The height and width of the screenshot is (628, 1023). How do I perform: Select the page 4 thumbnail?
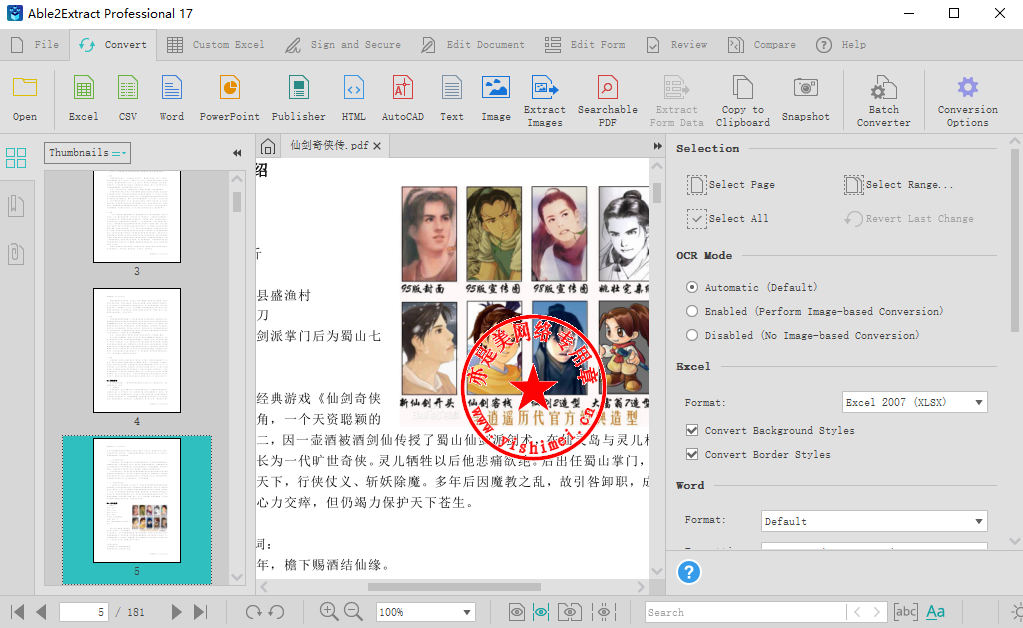[x=137, y=350]
